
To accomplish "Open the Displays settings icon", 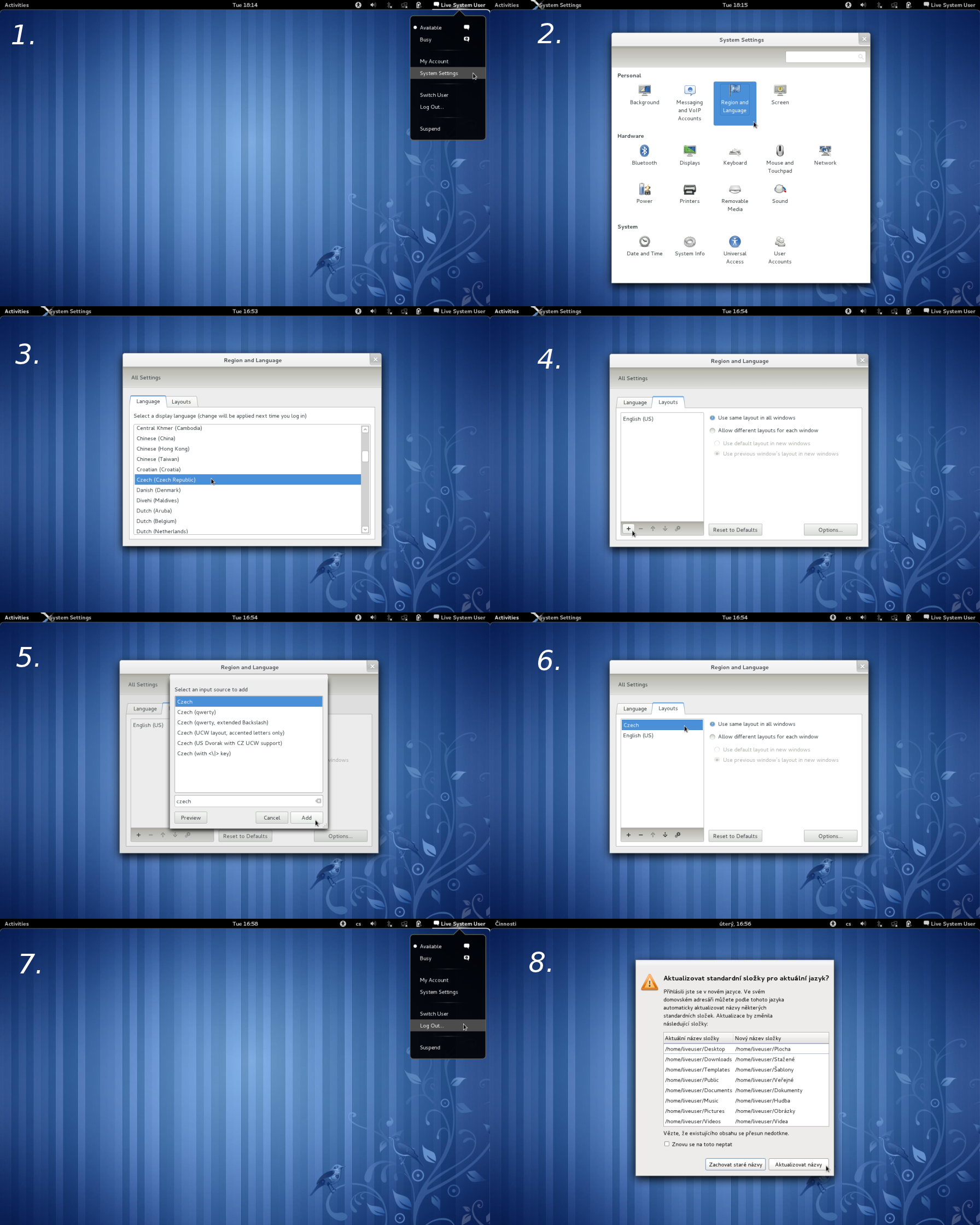I will click(x=689, y=151).
